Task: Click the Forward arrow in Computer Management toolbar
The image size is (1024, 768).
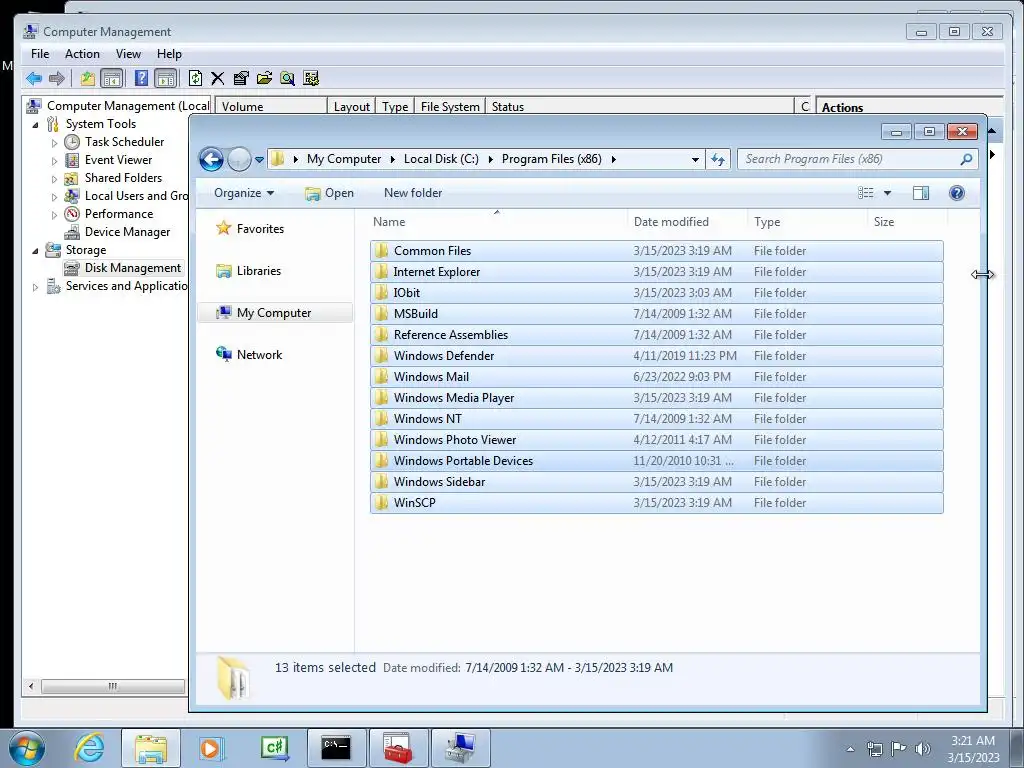Action: click(x=57, y=79)
